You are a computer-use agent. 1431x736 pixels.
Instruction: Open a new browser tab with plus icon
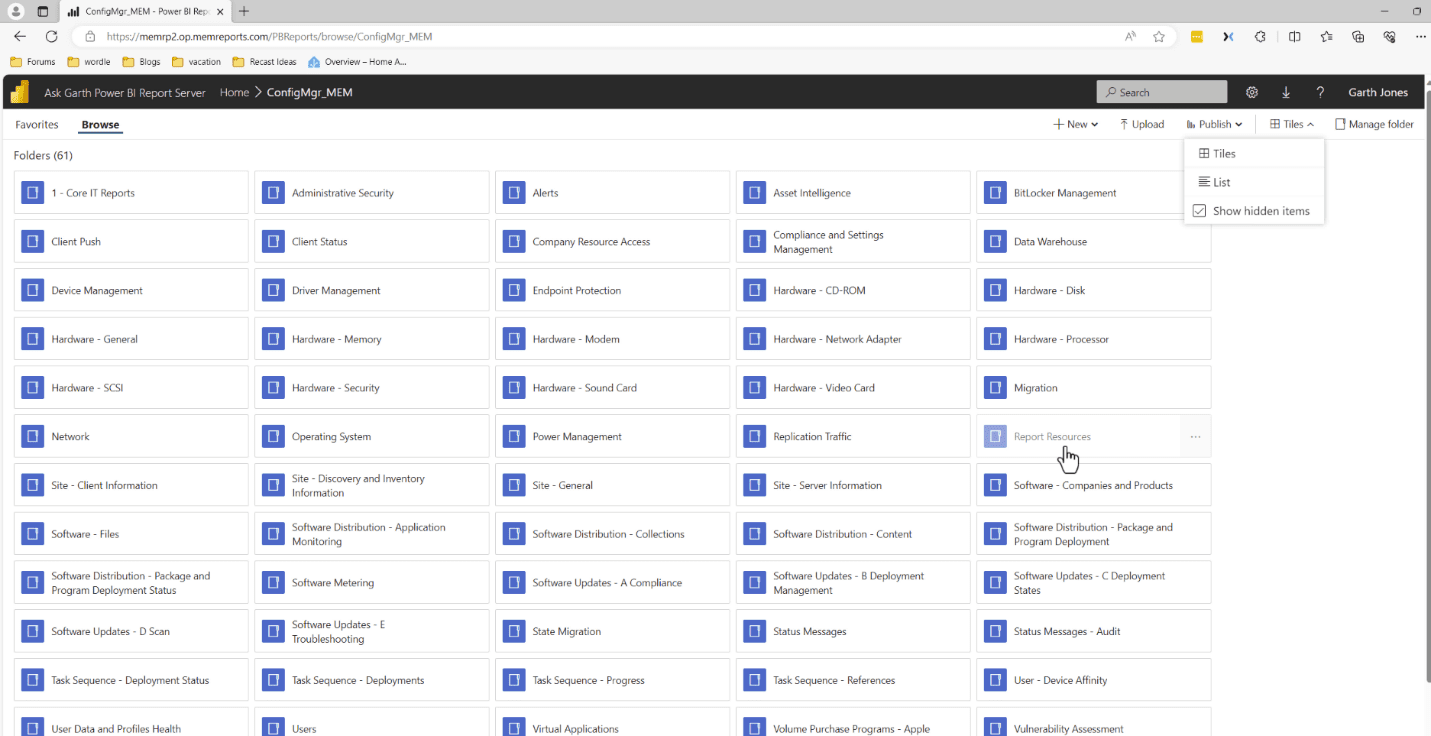pyautogui.click(x=244, y=11)
